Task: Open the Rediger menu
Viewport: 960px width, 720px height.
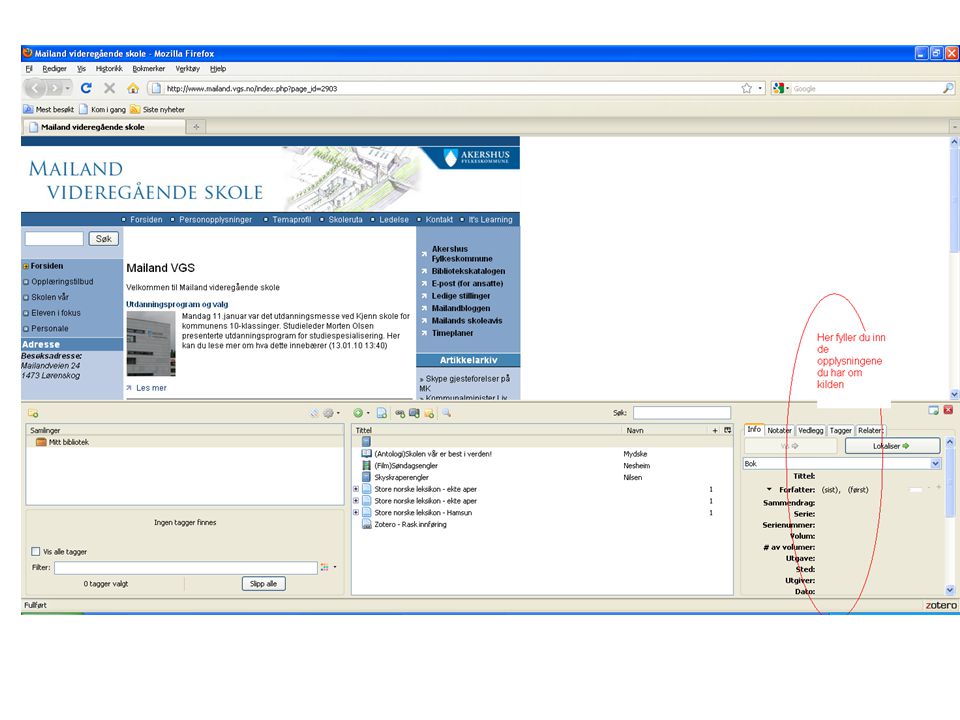Action: (x=54, y=69)
